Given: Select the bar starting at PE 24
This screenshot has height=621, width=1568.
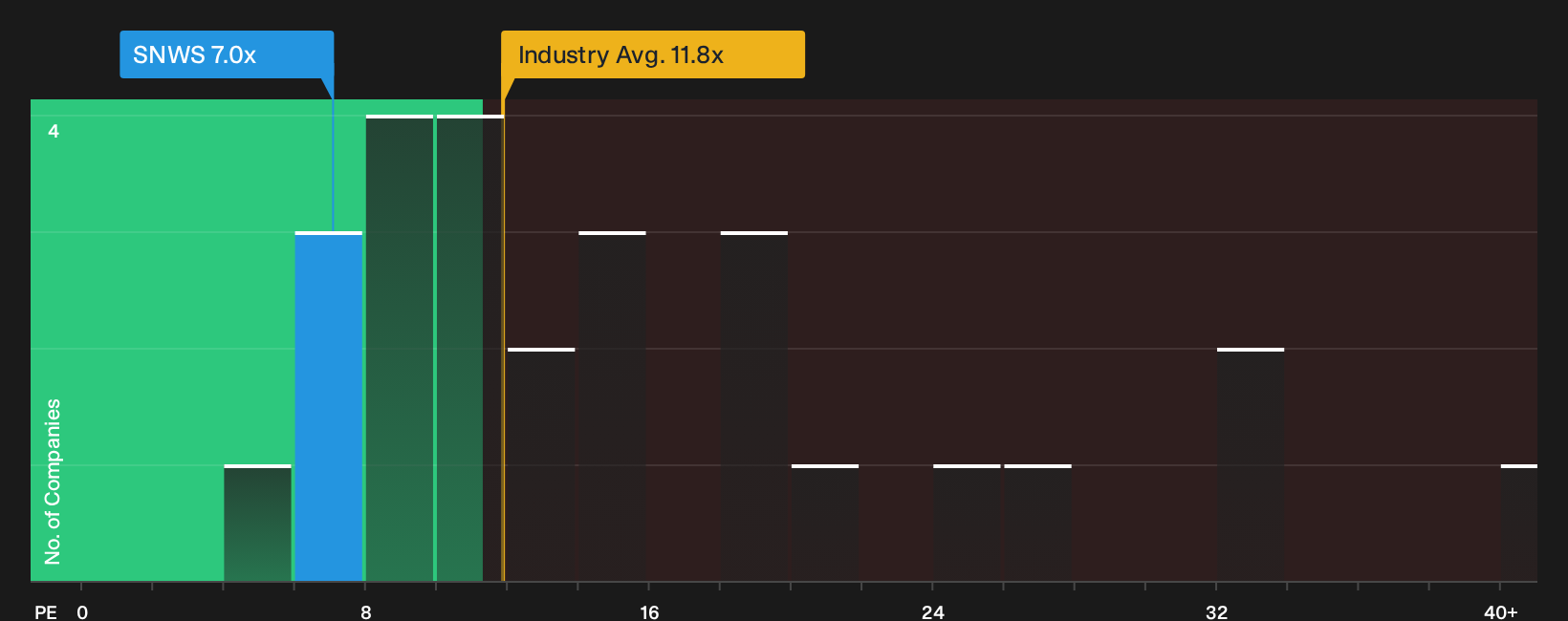Looking at the screenshot, I should coord(967,523).
